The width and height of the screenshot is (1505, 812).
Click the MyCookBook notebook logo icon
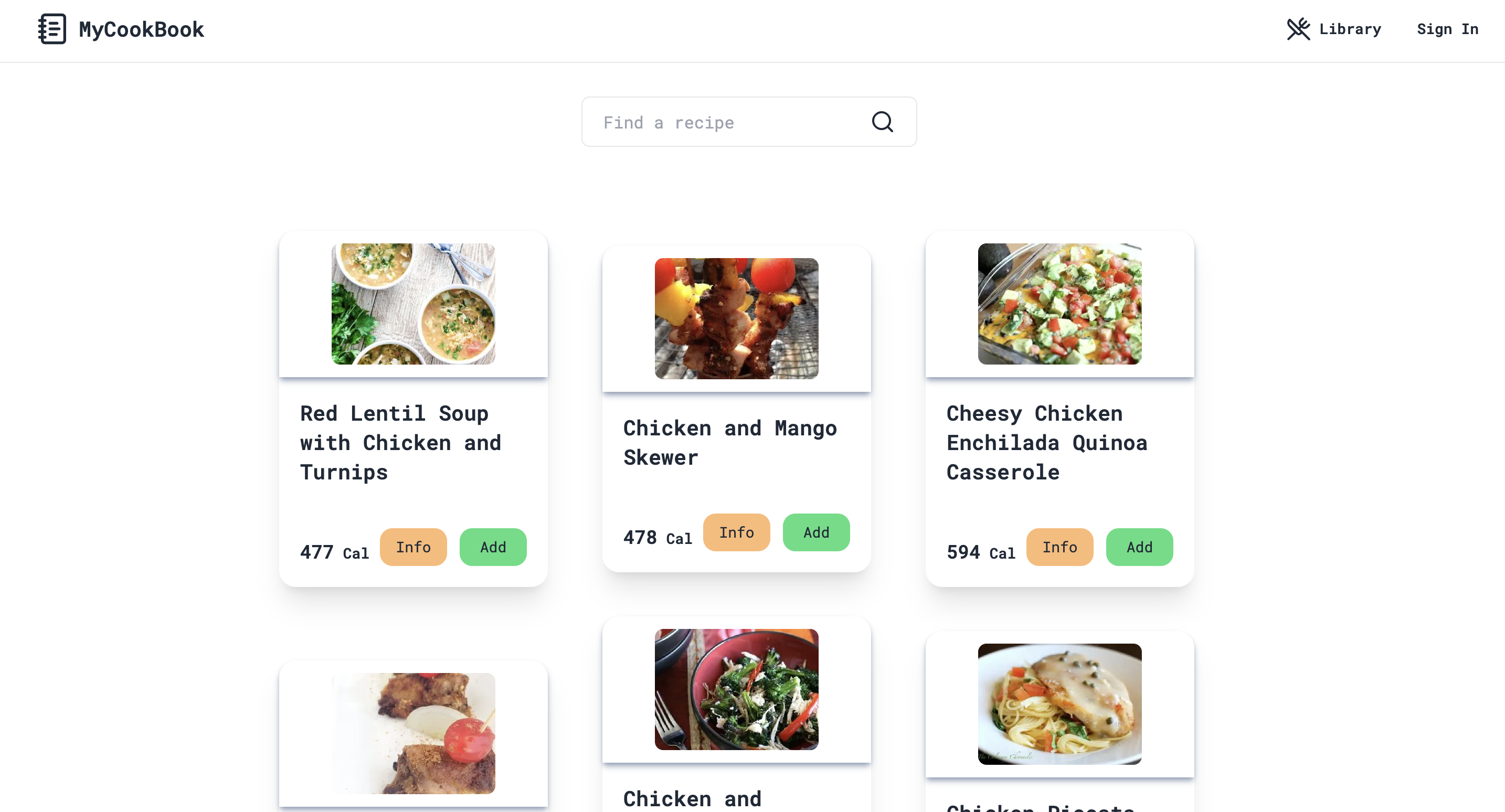click(x=52, y=29)
